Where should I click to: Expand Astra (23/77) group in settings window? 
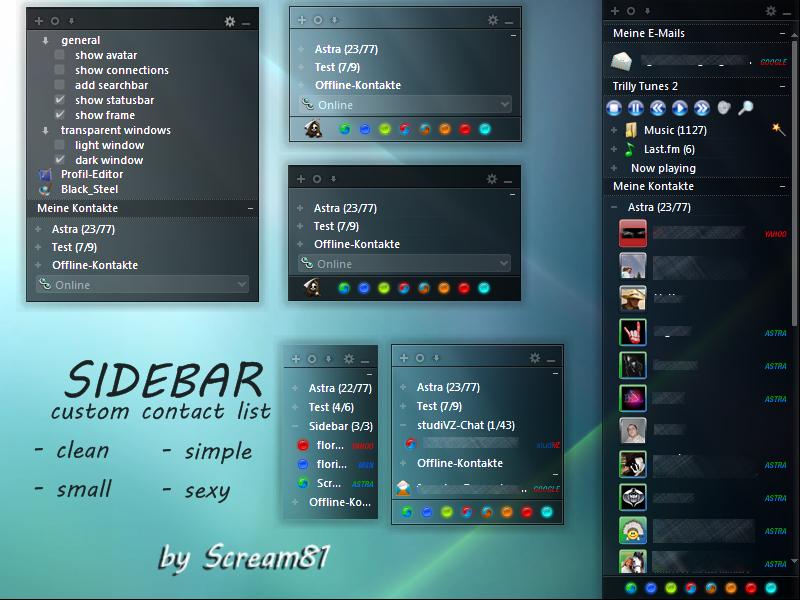(38, 229)
